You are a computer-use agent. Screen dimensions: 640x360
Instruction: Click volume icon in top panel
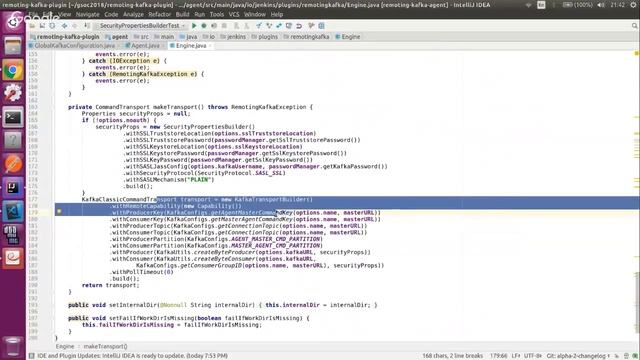point(601,5)
